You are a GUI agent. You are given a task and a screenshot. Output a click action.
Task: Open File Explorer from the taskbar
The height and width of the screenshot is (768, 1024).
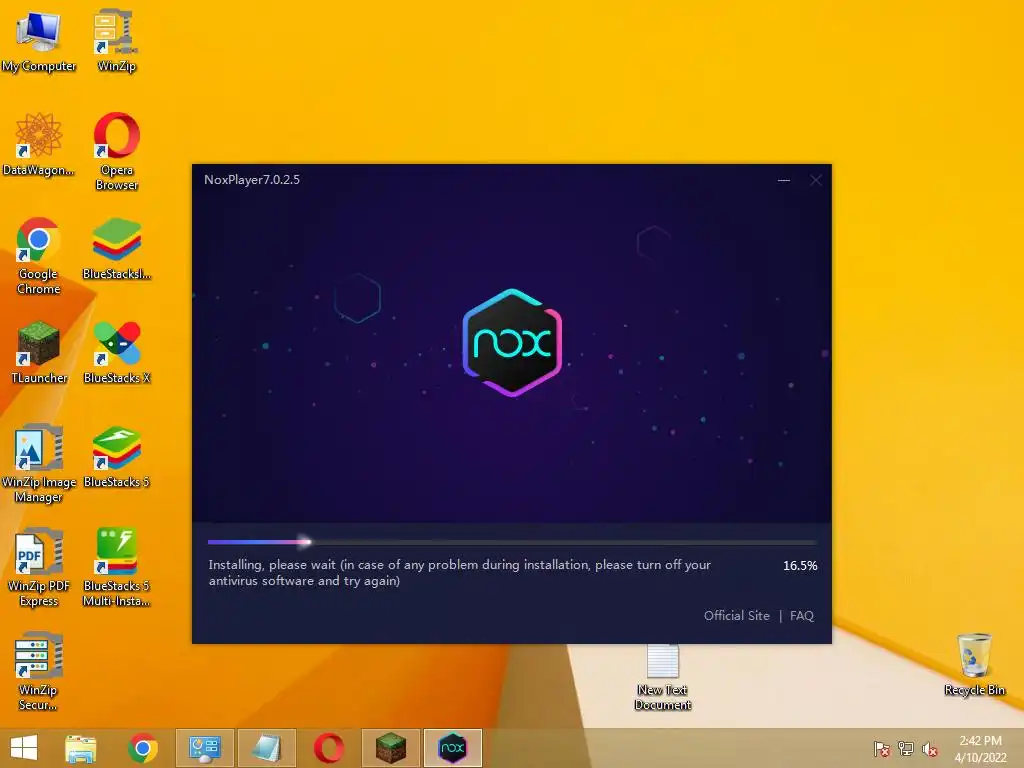point(80,748)
